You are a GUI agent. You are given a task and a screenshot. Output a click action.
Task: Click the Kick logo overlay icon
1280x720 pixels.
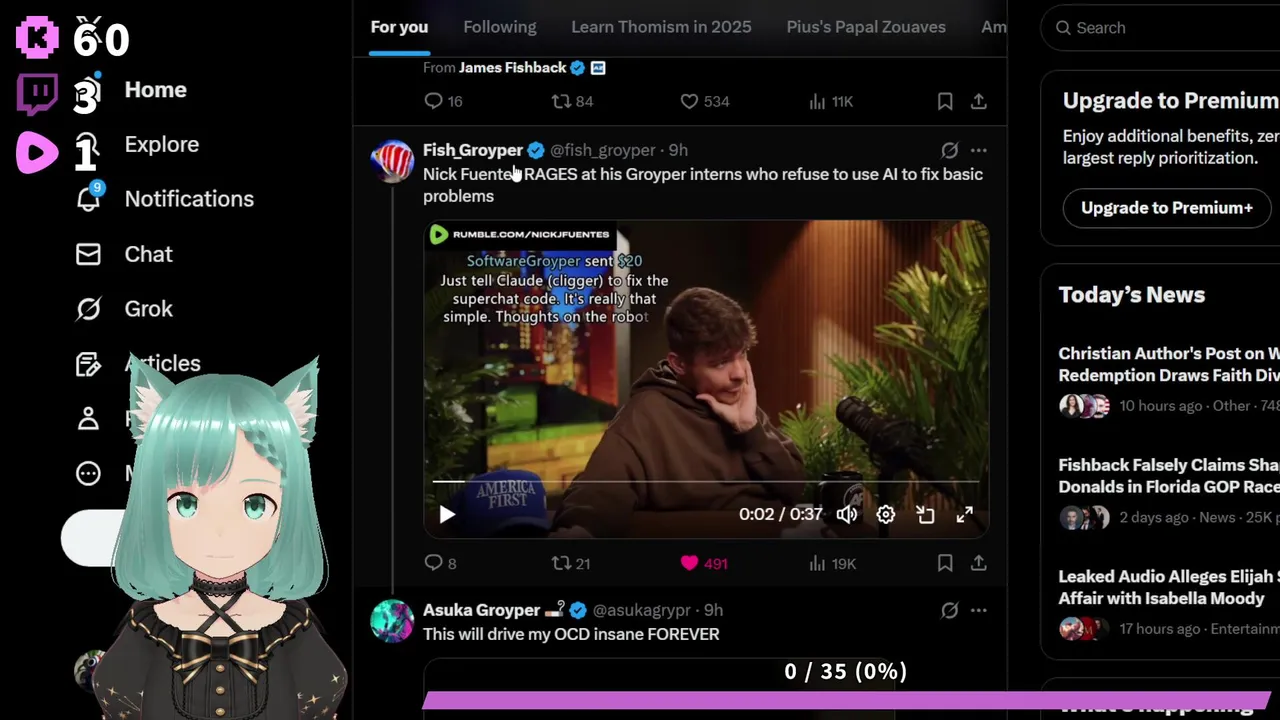38,36
